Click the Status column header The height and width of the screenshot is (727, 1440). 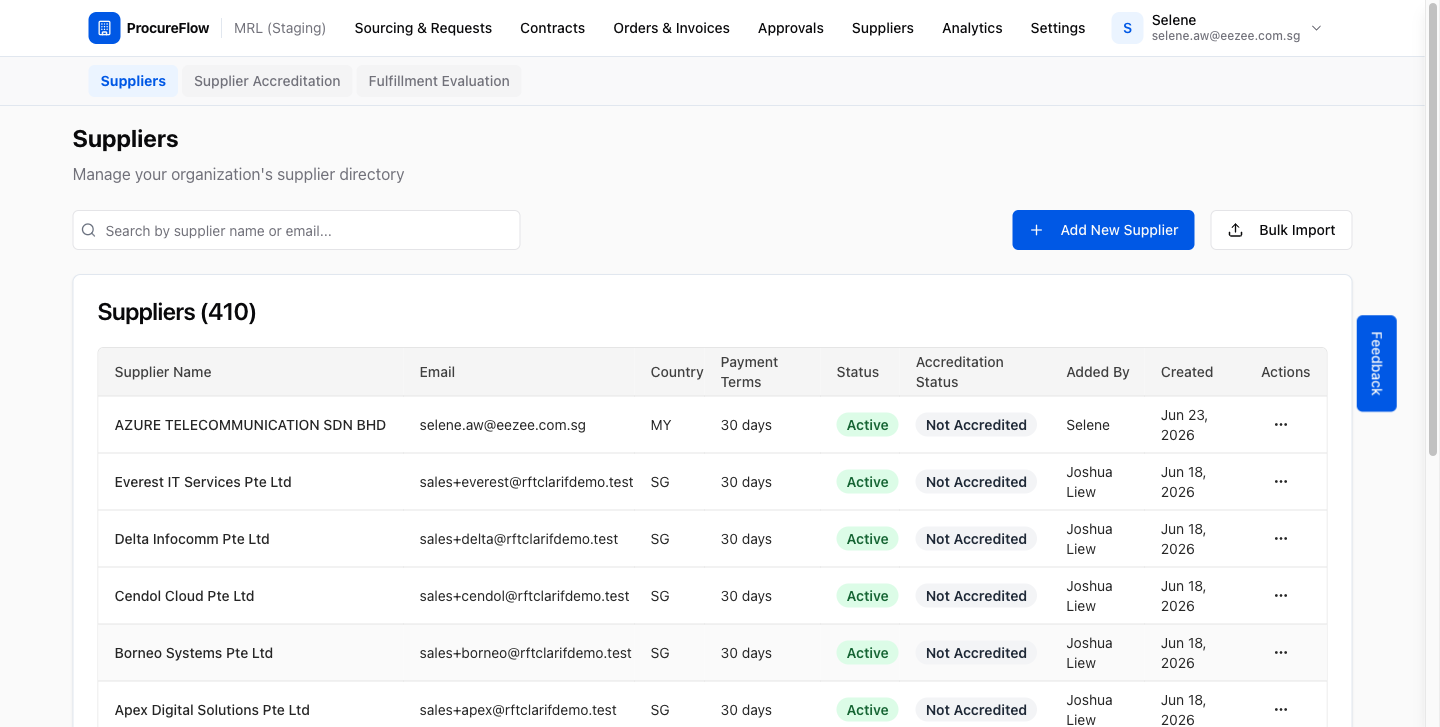click(x=857, y=372)
